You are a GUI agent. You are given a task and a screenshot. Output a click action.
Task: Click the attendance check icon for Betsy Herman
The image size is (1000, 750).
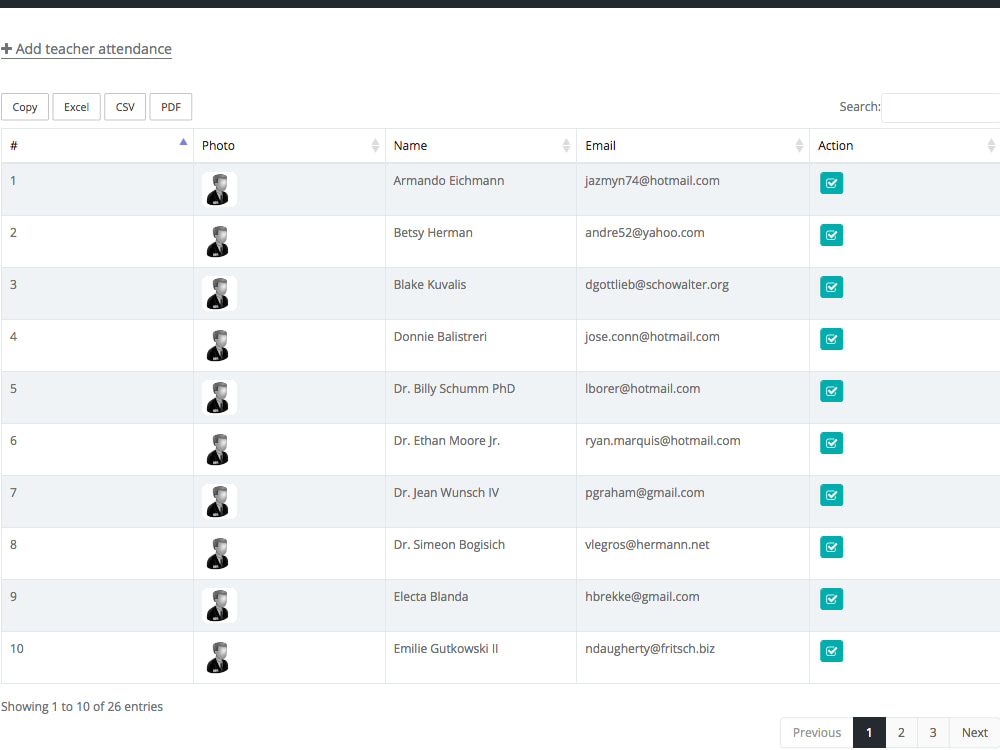(x=831, y=235)
